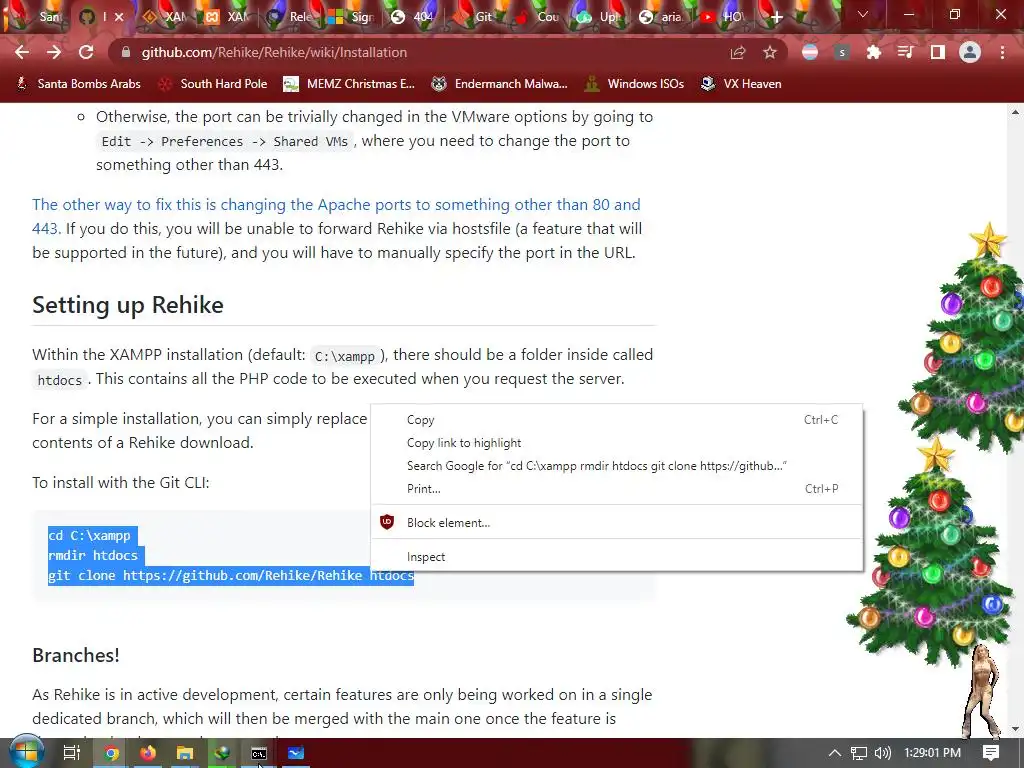Select 'Search Google for' menu entry
Image resolution: width=1024 pixels, height=768 pixels.
coord(616,466)
